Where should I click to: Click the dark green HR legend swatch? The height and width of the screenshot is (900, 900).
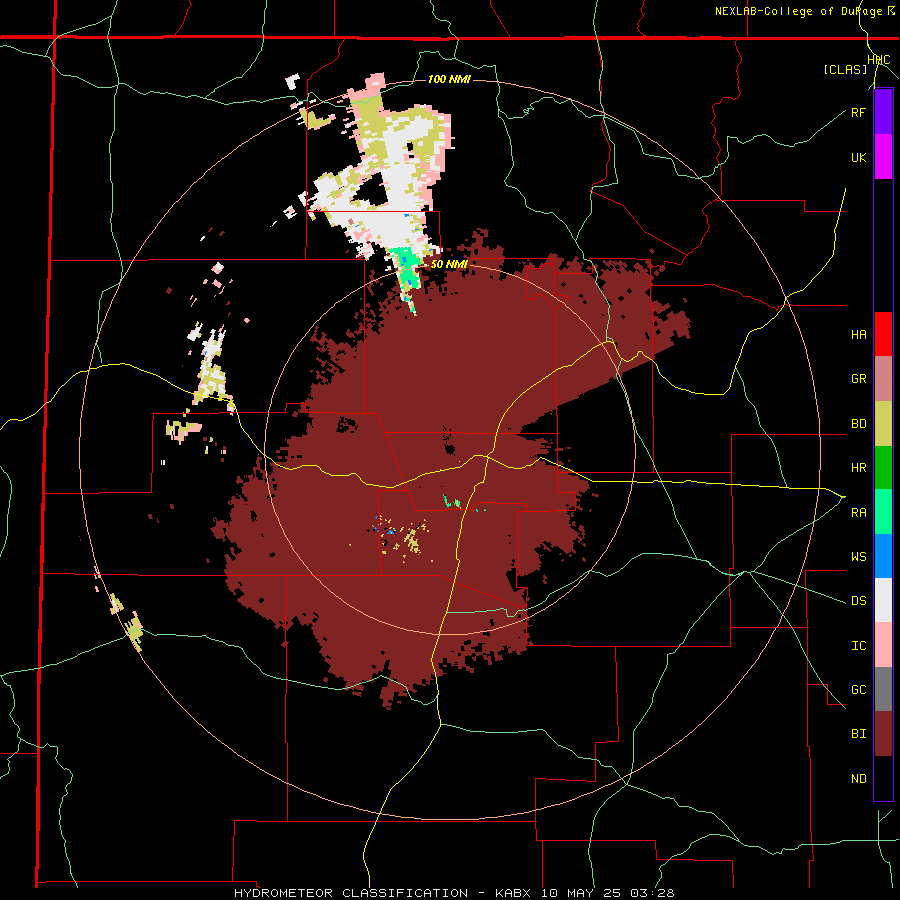(x=883, y=467)
